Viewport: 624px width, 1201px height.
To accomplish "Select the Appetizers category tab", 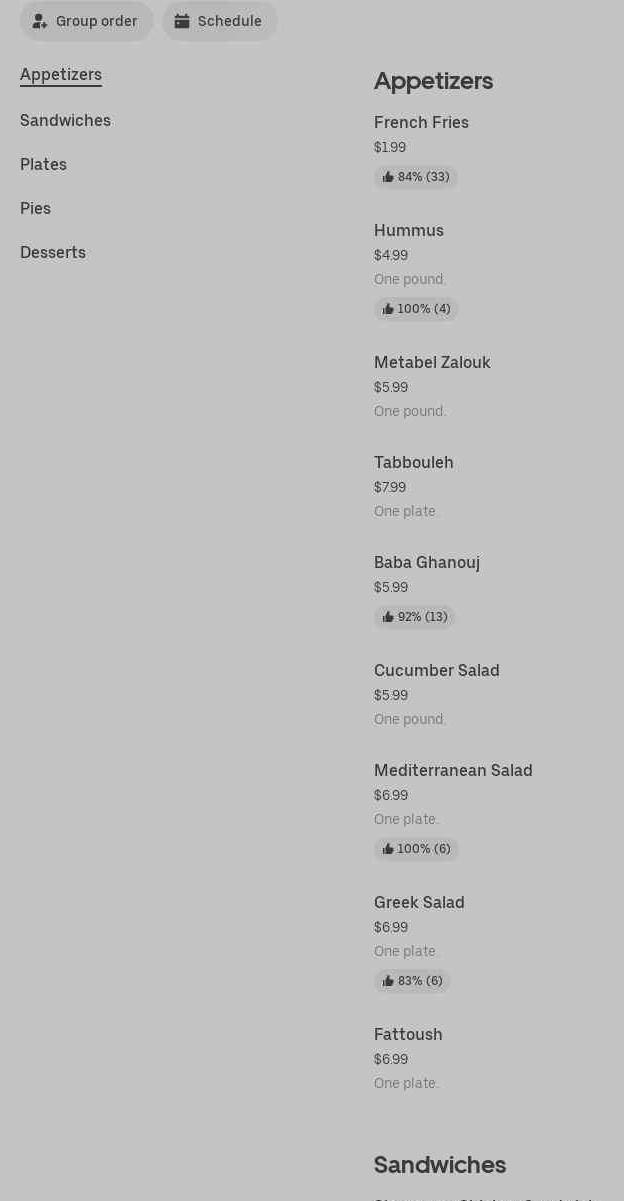I will tap(61, 75).
